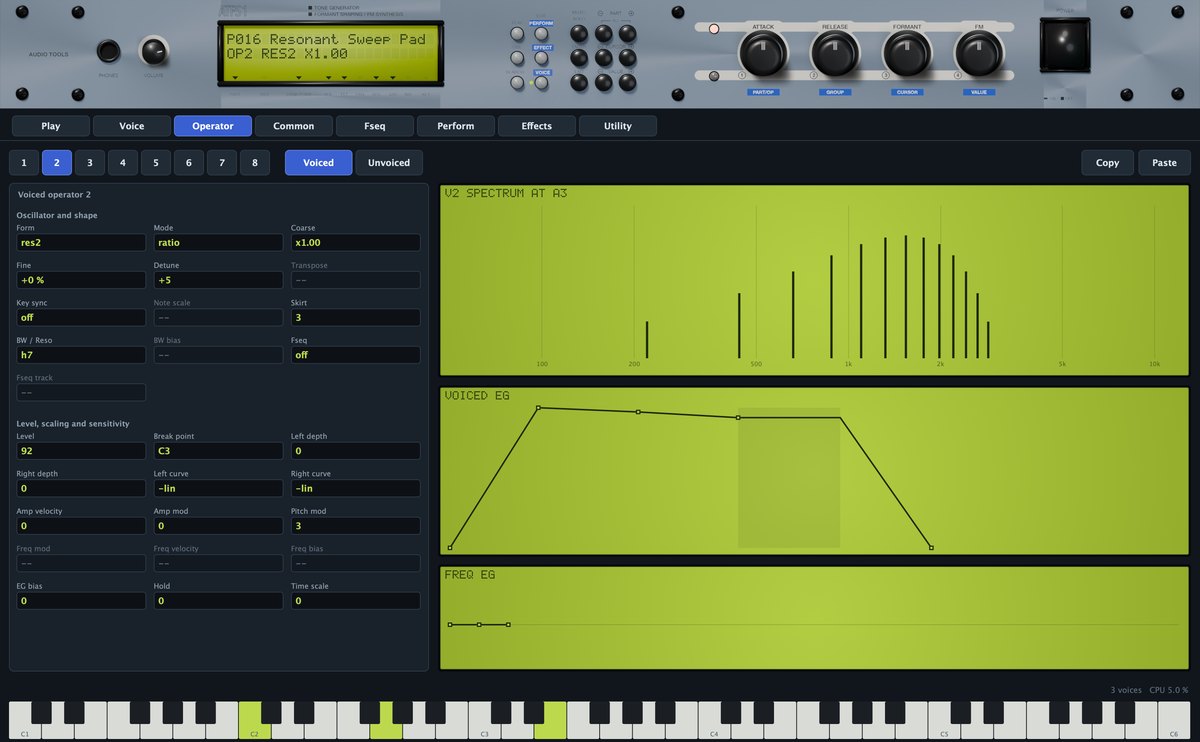Select operator 1

[x=24, y=163]
